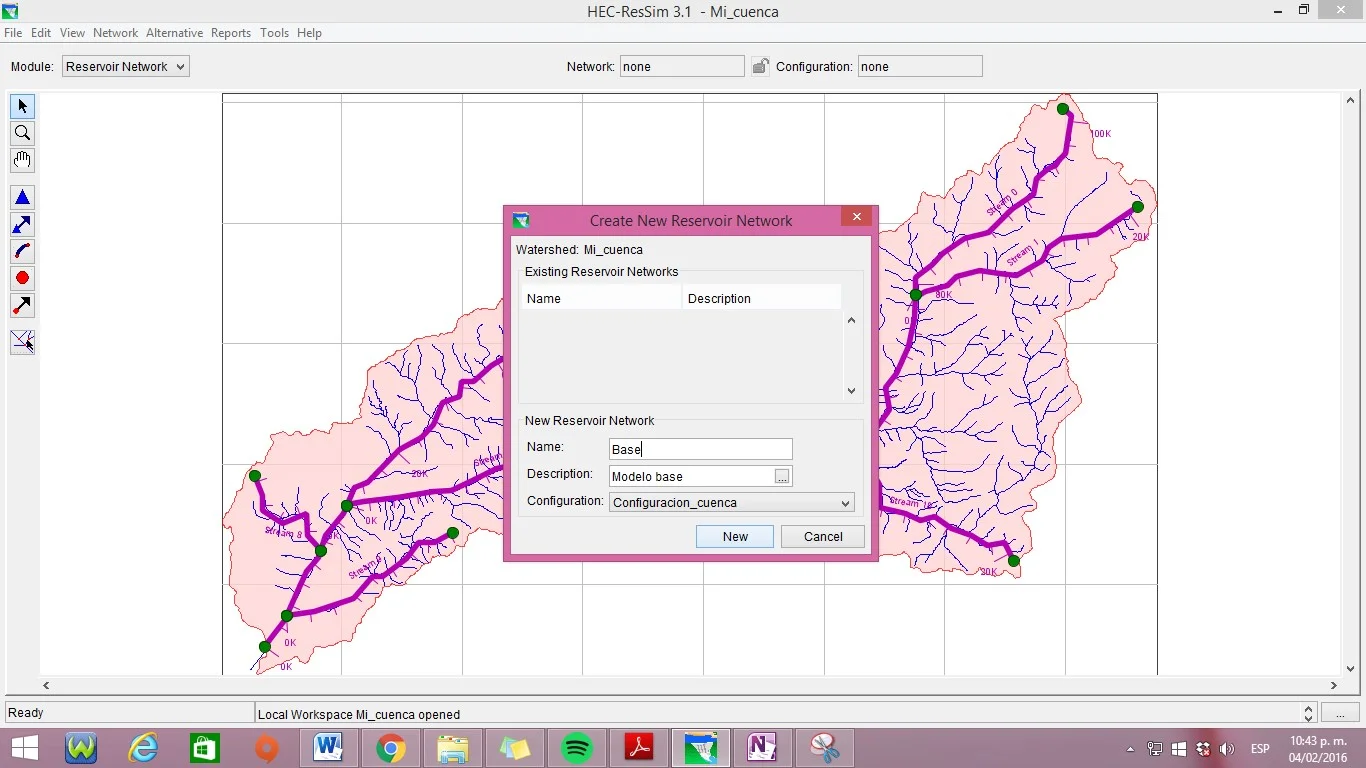Select the Junction red circle tool
The width and height of the screenshot is (1366, 768).
pos(22,278)
